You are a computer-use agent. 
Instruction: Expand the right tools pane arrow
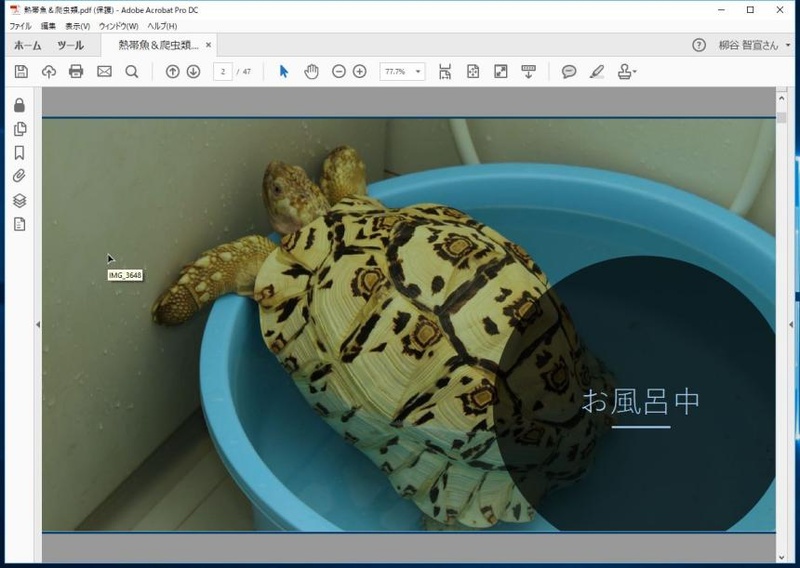pos(791,324)
